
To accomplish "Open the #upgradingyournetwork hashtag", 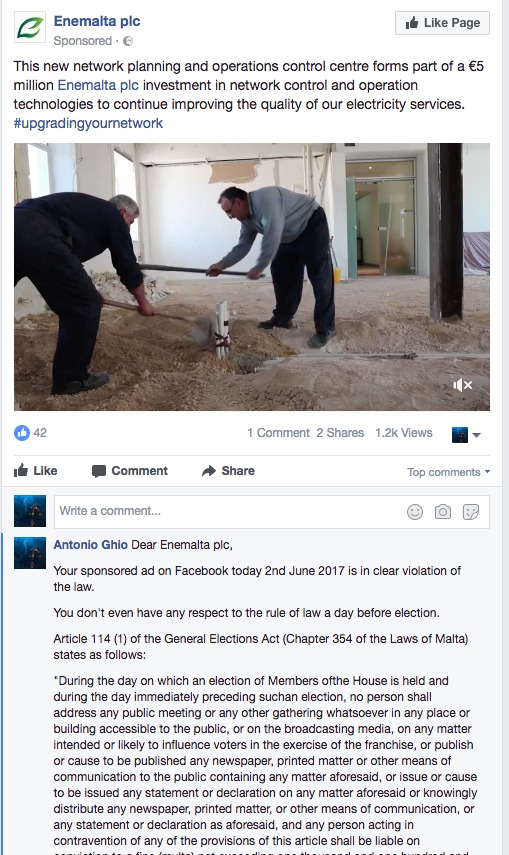I will click(88, 123).
